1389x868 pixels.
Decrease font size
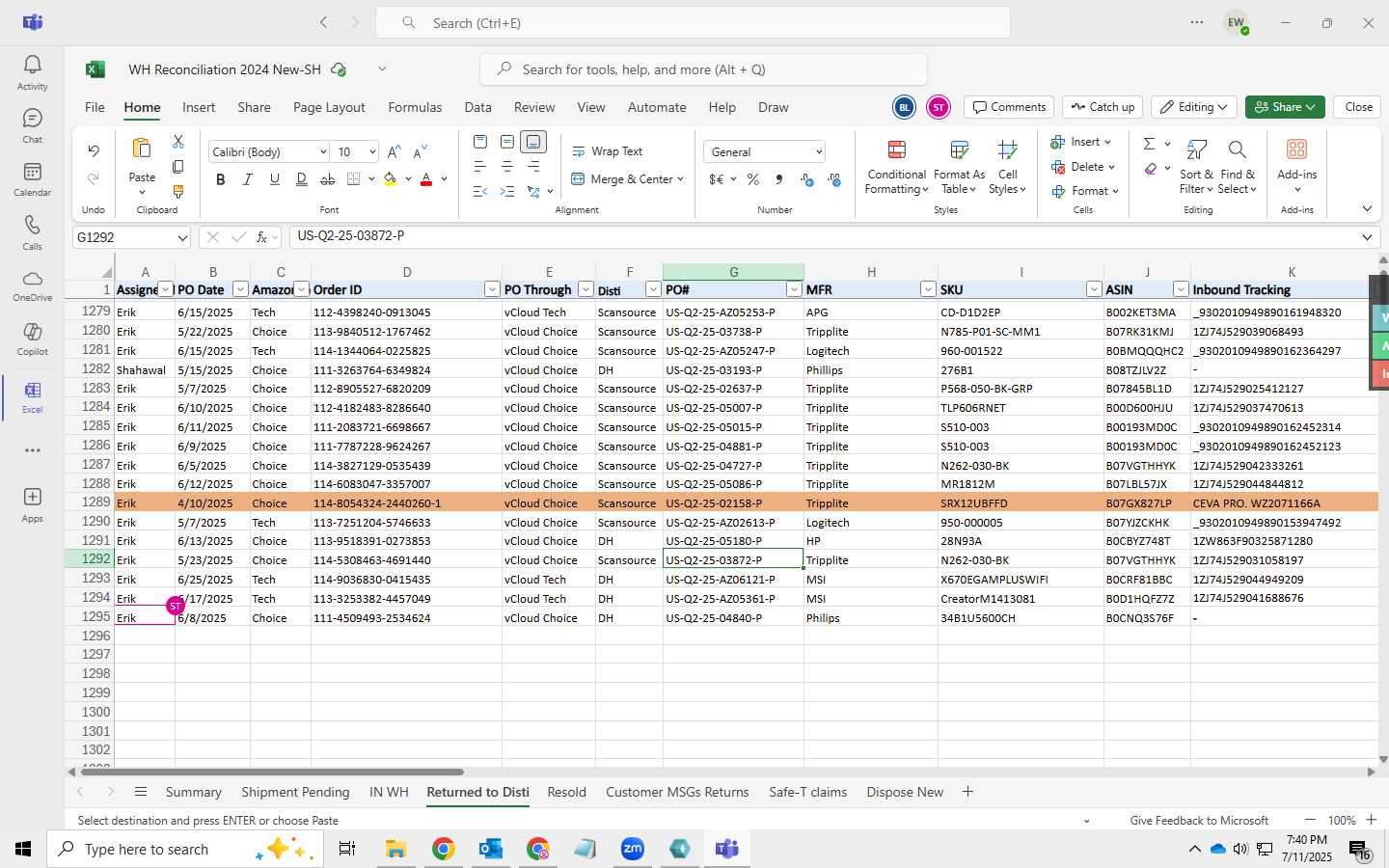pos(420,151)
